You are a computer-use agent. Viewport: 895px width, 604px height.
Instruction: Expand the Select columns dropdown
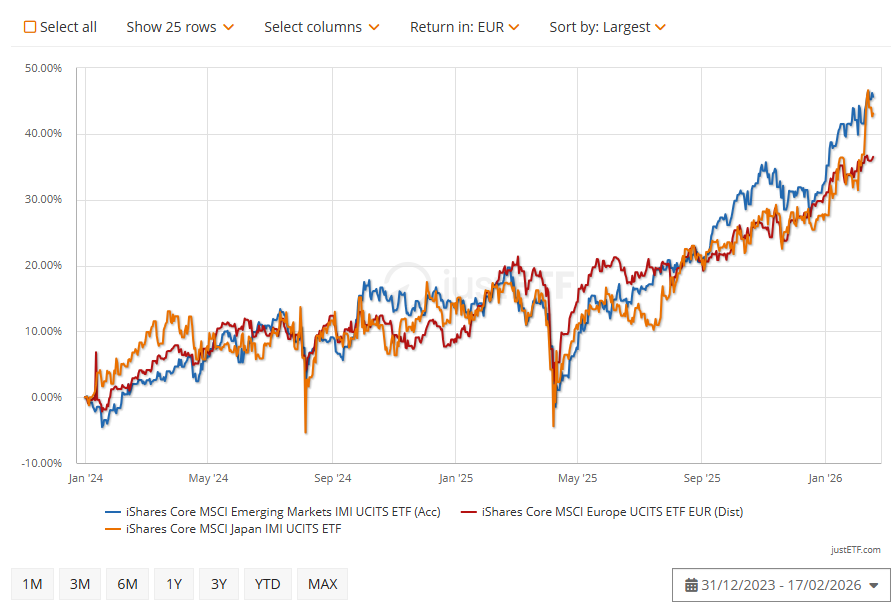321,27
